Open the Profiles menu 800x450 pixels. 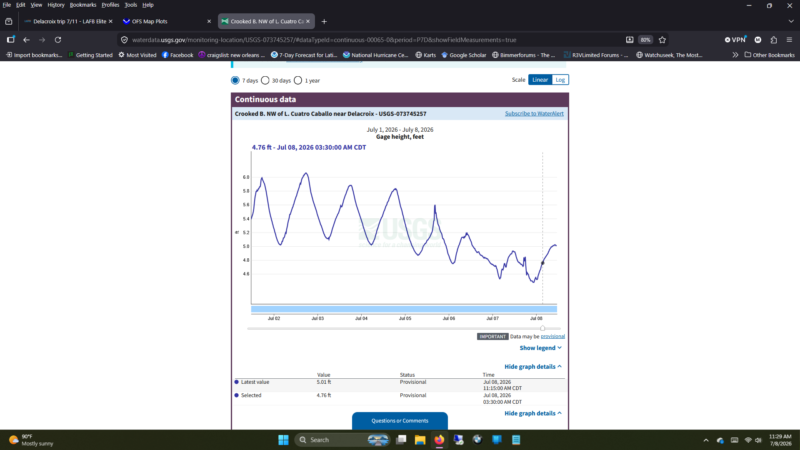[110, 5]
